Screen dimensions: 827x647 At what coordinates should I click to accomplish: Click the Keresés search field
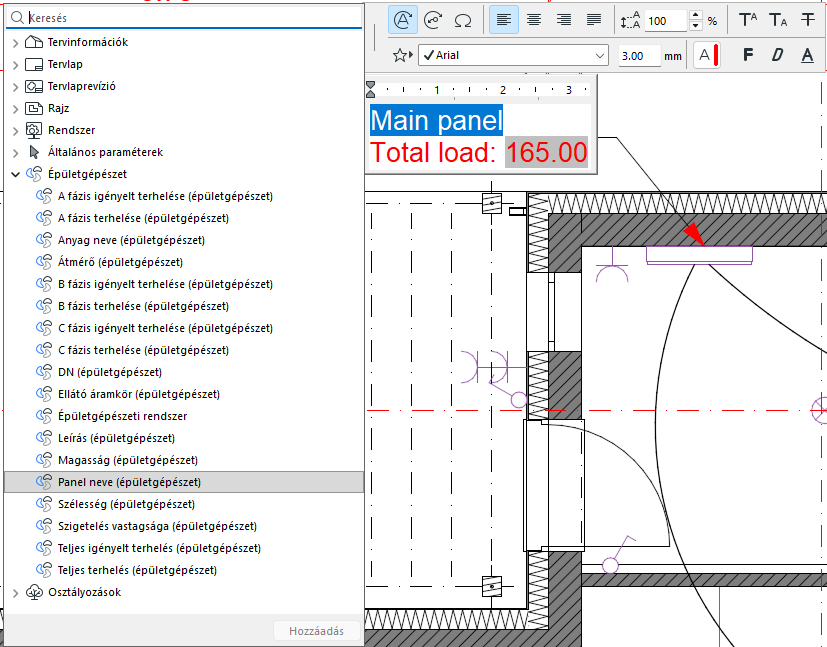[x=184, y=18]
